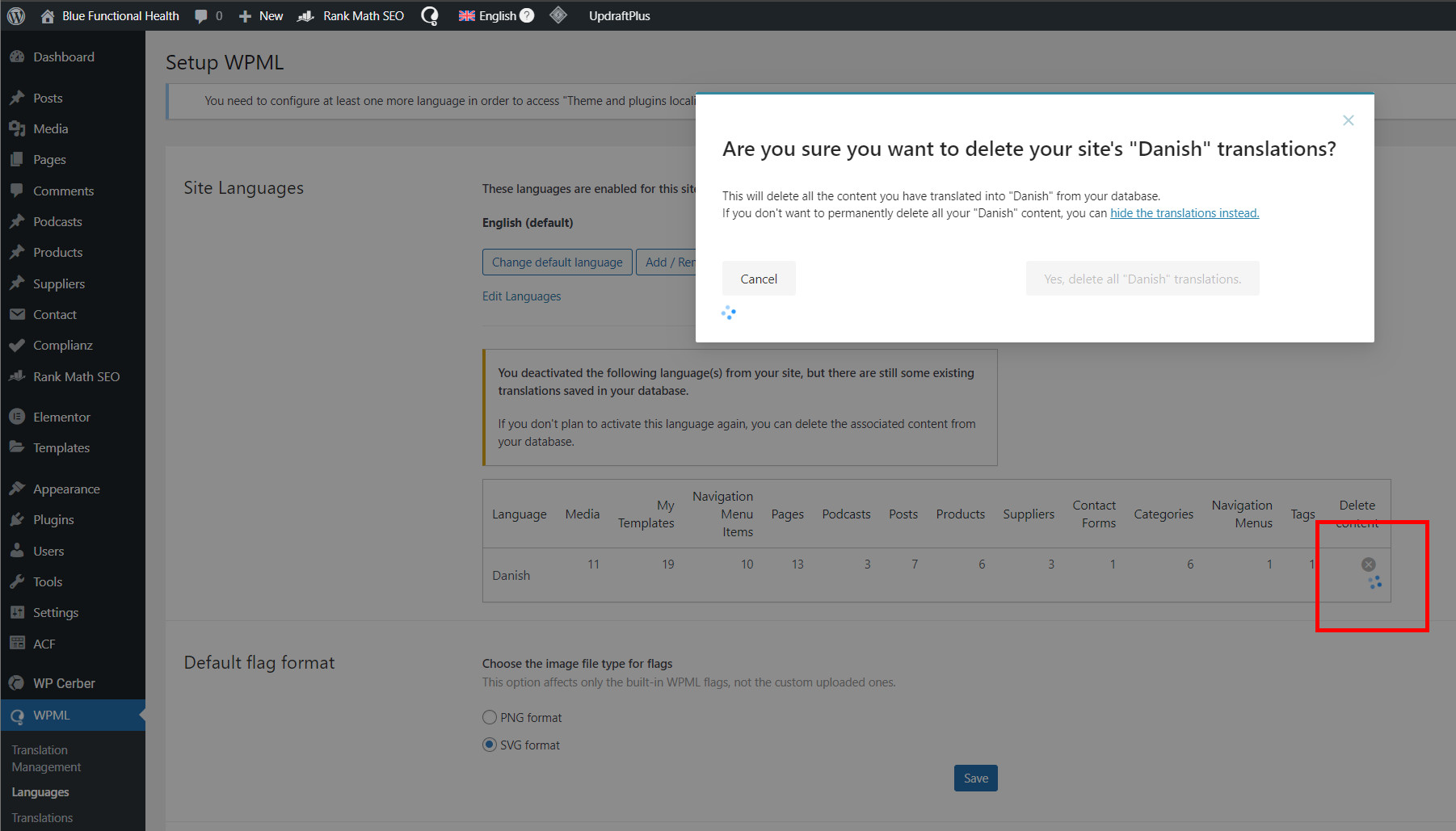This screenshot has height=831, width=1456.
Task: Click the WP Cerber shield icon in sidebar
Action: (x=17, y=683)
